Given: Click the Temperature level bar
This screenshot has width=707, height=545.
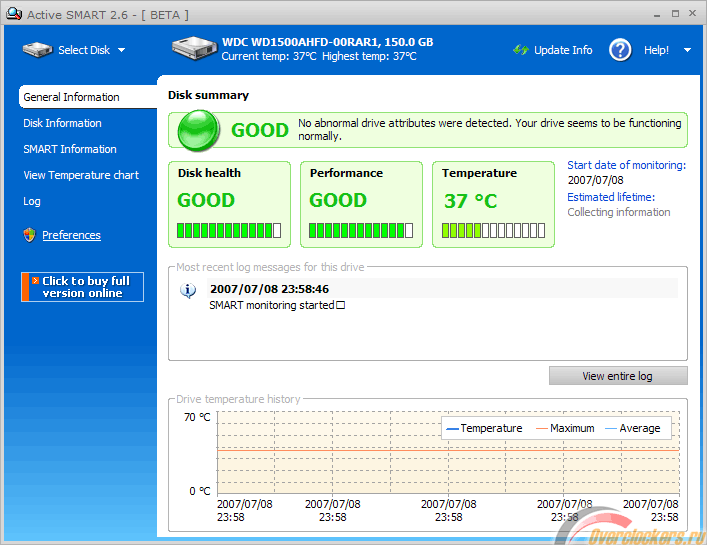Looking at the screenshot, I should click(493, 230).
